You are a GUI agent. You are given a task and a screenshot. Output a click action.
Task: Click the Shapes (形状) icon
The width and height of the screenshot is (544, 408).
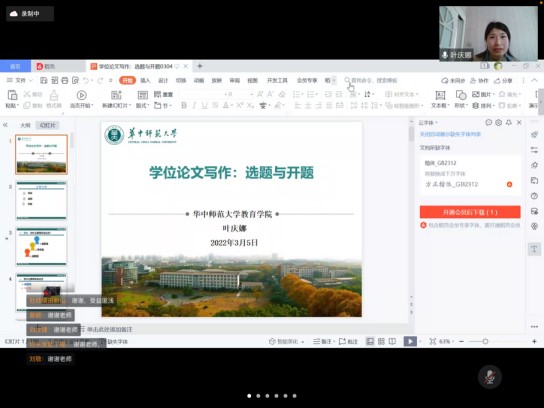[x=461, y=95]
